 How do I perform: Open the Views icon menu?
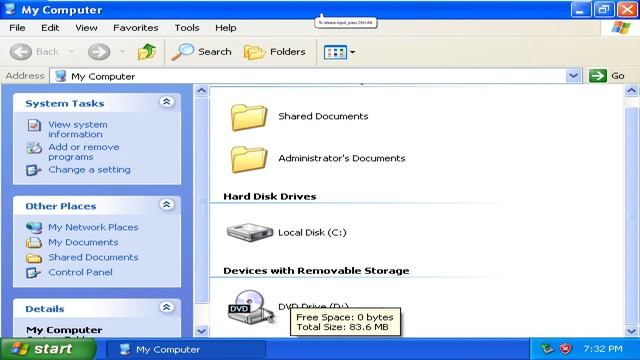pyautogui.click(x=335, y=52)
